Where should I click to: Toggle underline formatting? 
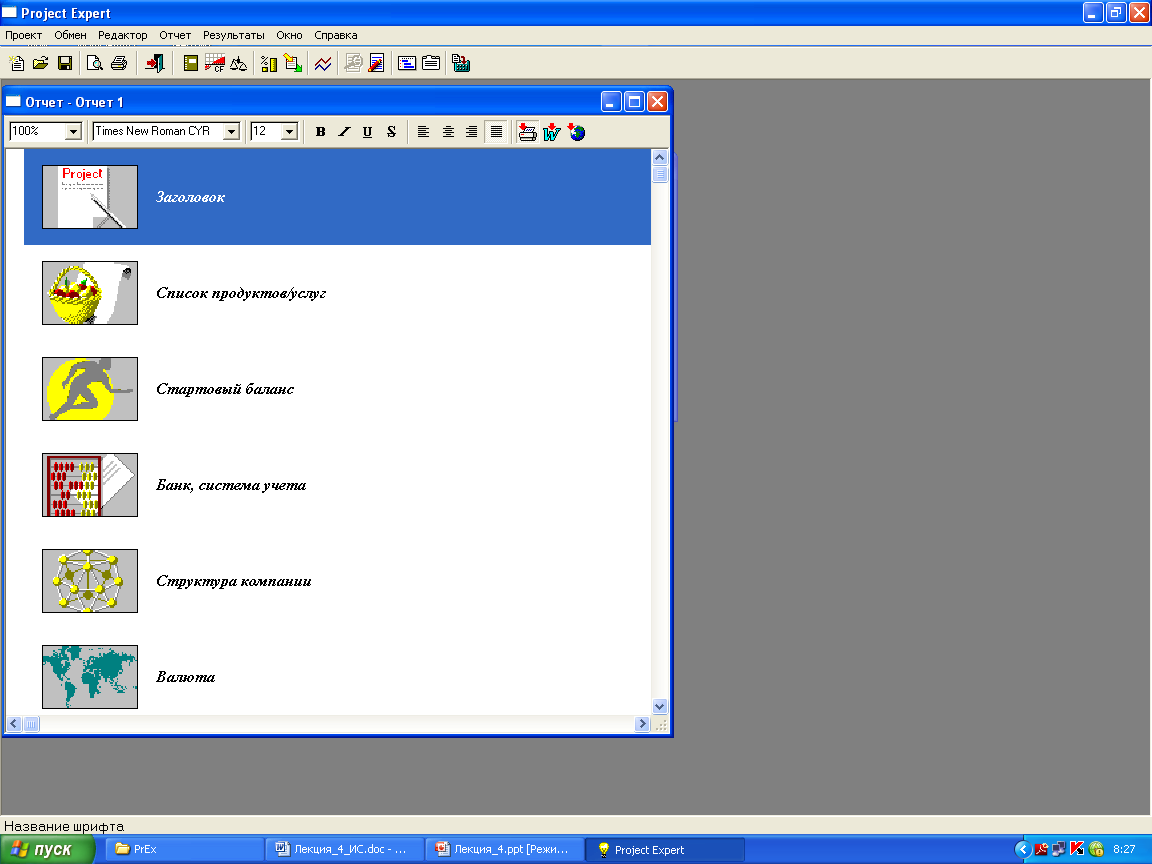click(x=367, y=132)
